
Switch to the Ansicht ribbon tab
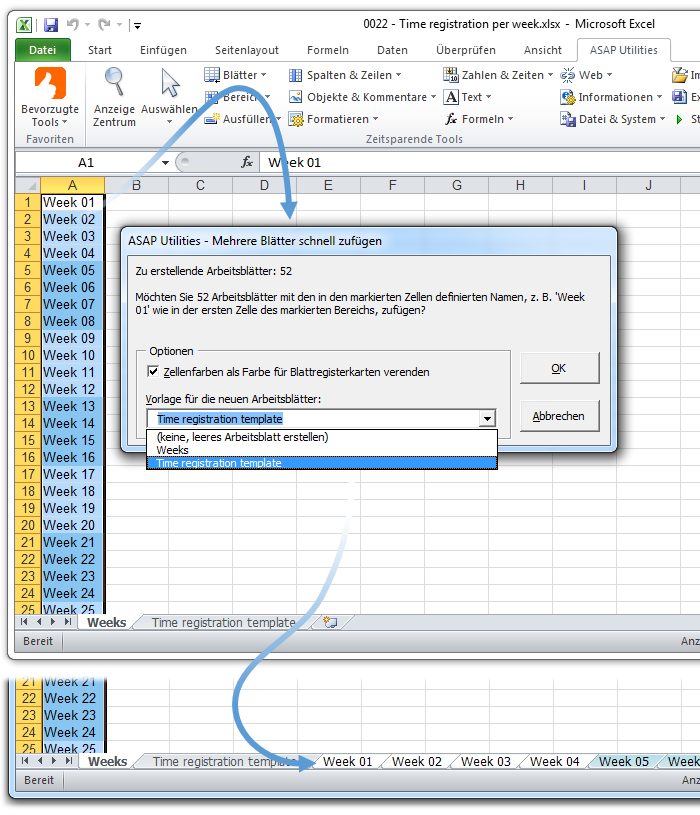(543, 50)
